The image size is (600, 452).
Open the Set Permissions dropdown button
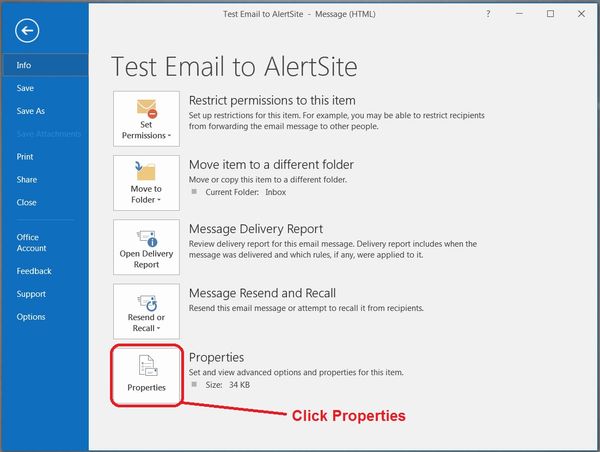click(146, 119)
